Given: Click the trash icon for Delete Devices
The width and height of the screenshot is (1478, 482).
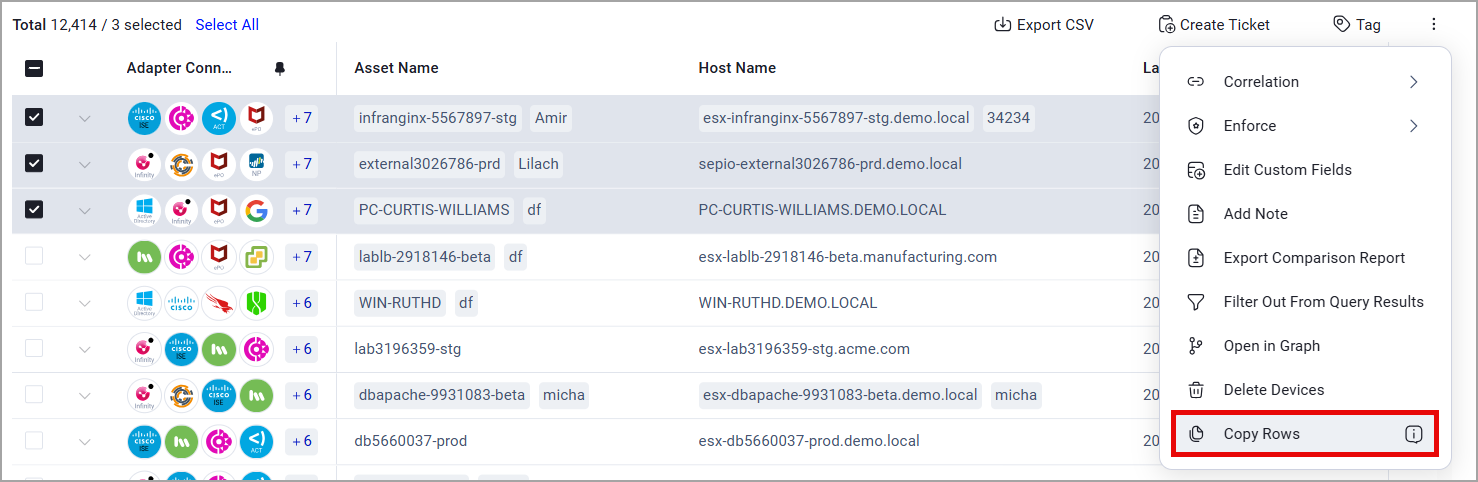Looking at the screenshot, I should [1195, 390].
